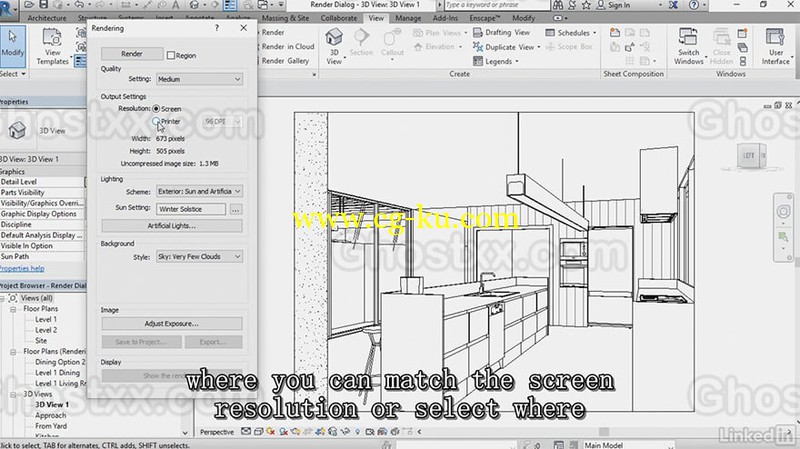This screenshot has height=449, width=800.
Task: Select the Printer resolution radio button
Action: (156, 121)
